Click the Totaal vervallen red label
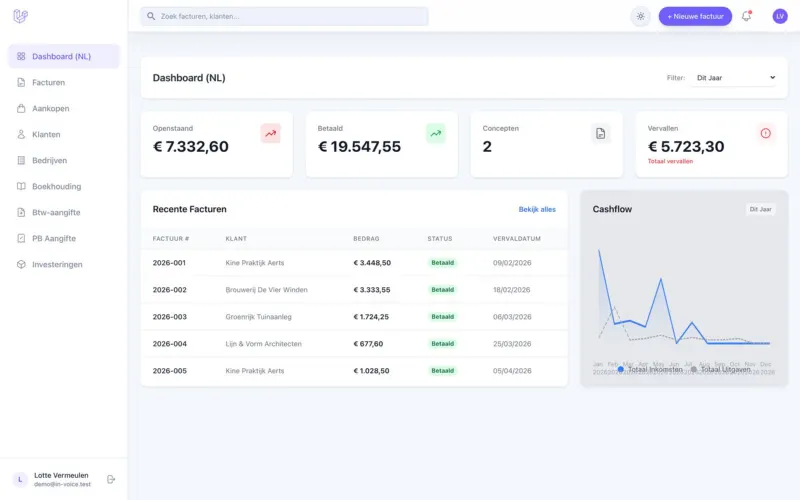Viewport: 800px width, 500px height. coord(670,161)
